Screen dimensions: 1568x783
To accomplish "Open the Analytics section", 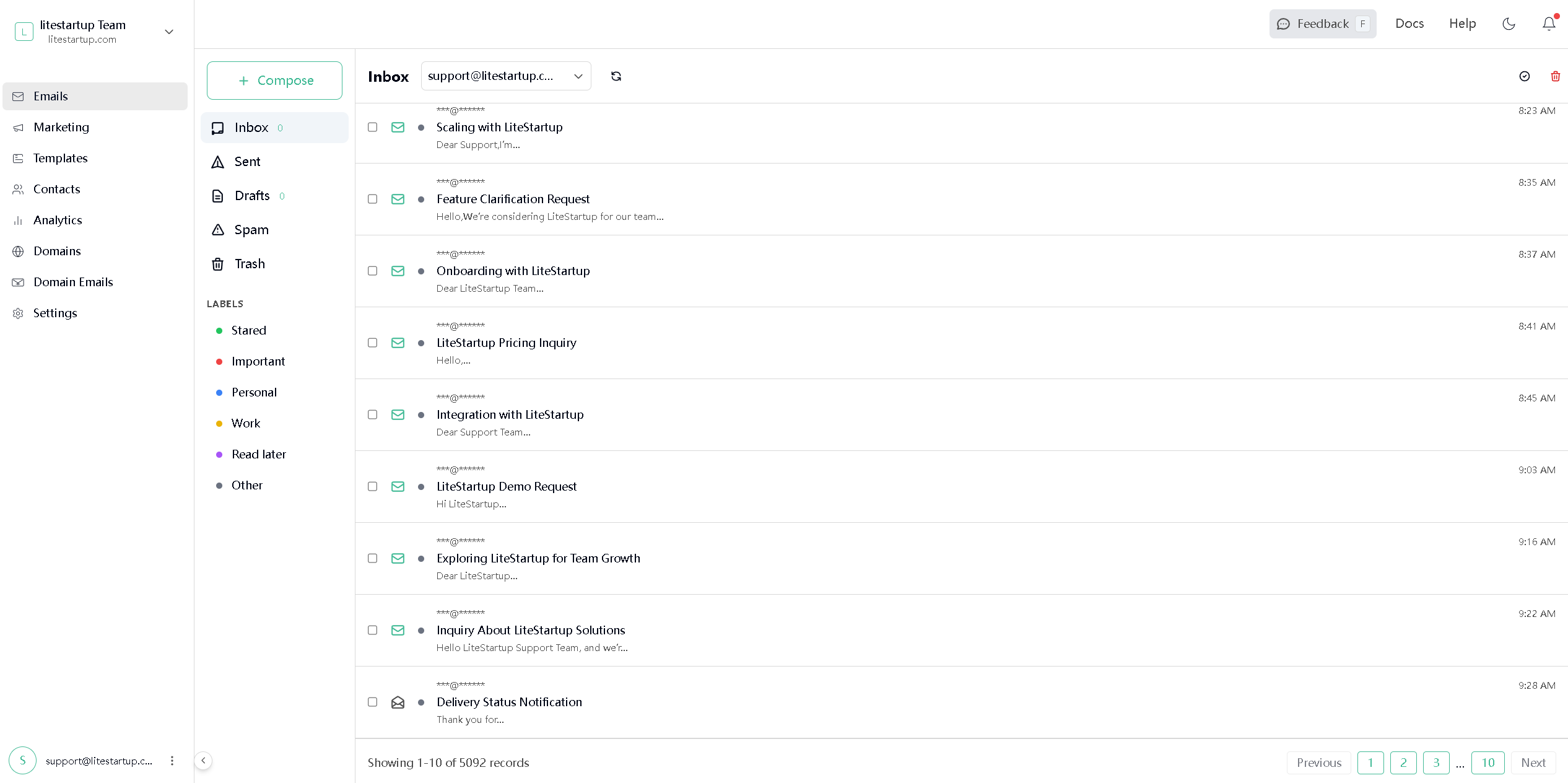I will [x=58, y=220].
